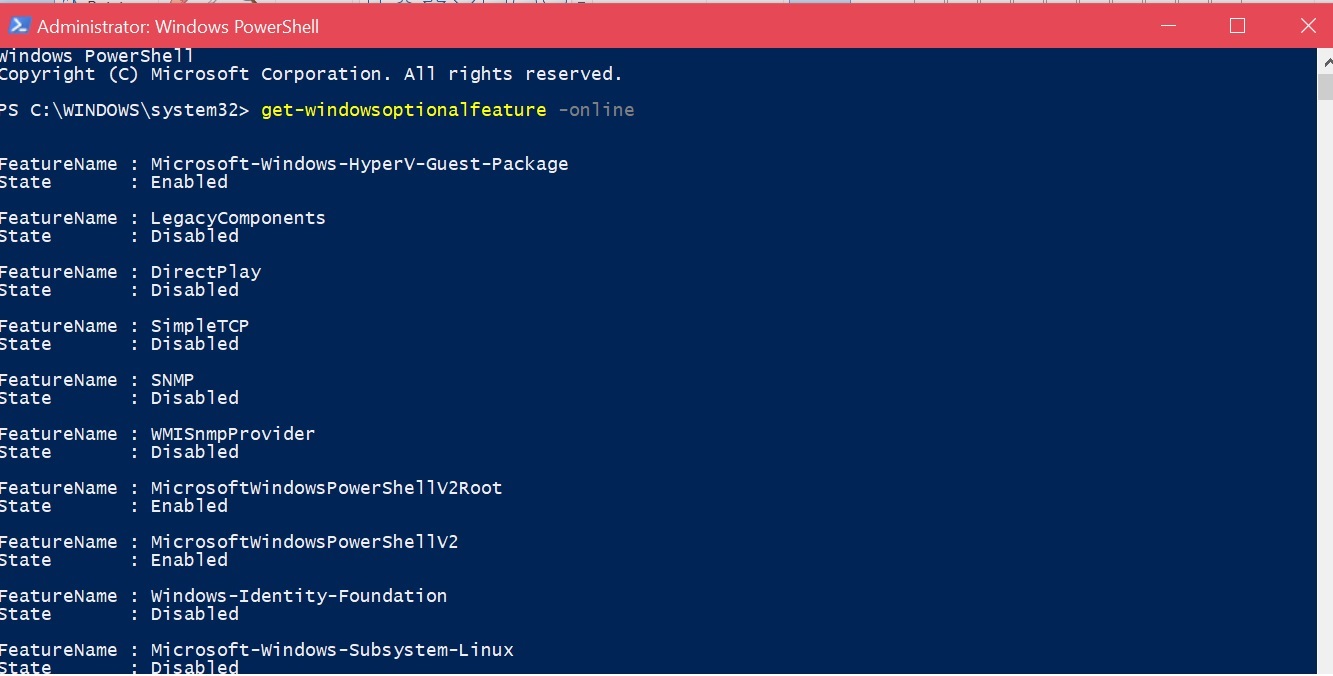This screenshot has height=676, width=1333.
Task: Close the Administrator PowerShell window
Action: click(x=1307, y=26)
